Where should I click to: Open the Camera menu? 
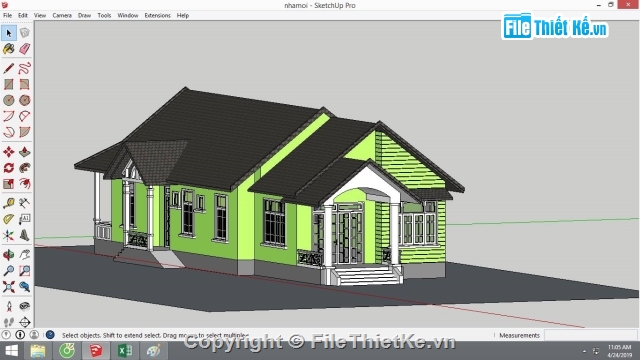tap(62, 16)
